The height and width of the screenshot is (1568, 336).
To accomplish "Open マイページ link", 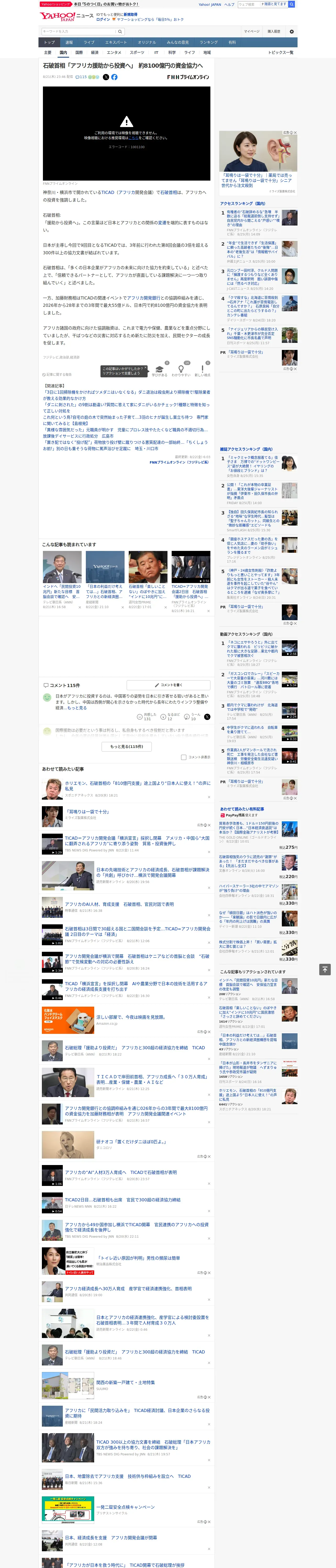I will (x=252, y=31).
